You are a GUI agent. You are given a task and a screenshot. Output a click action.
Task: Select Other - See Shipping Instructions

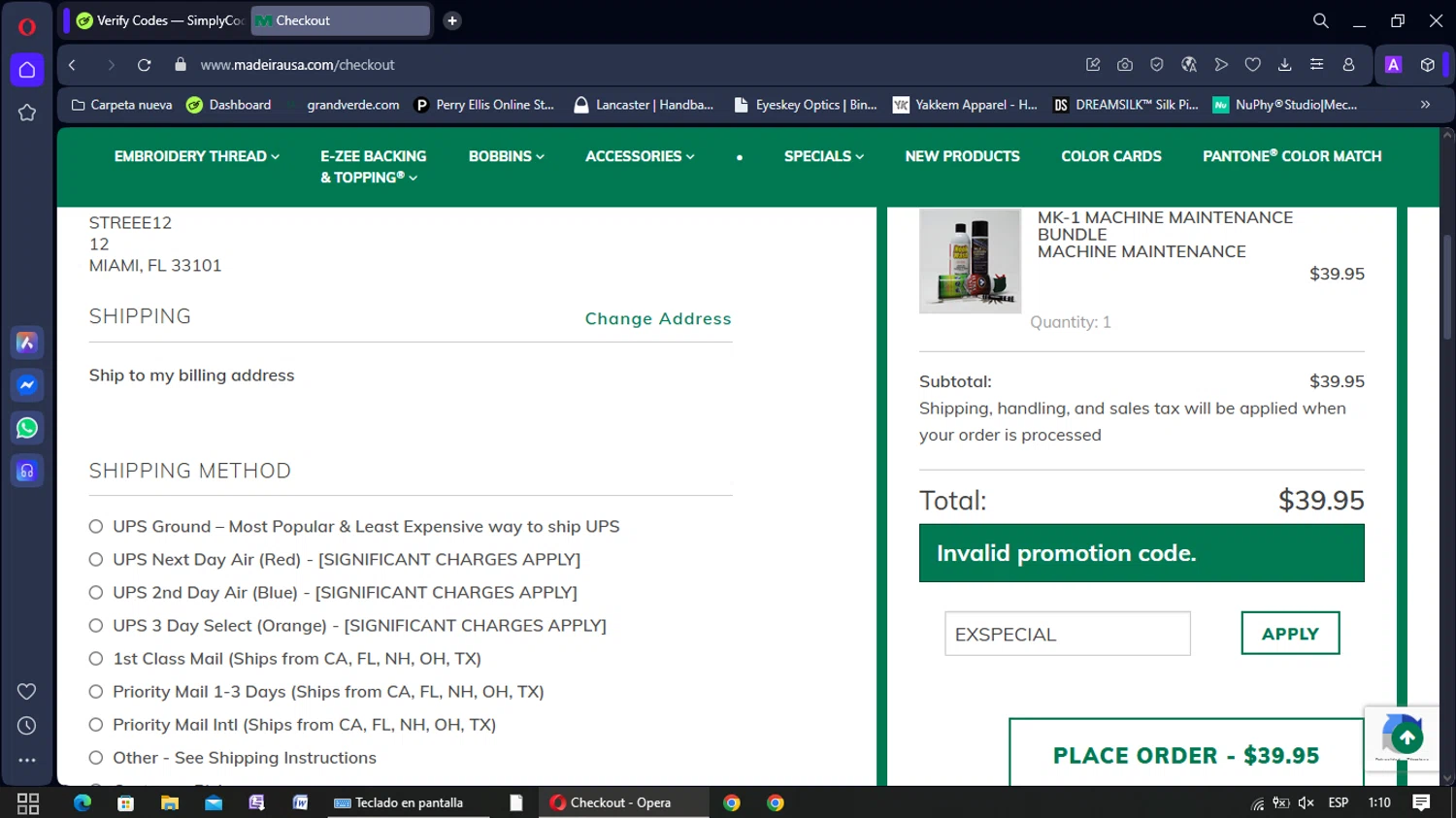pos(96,758)
